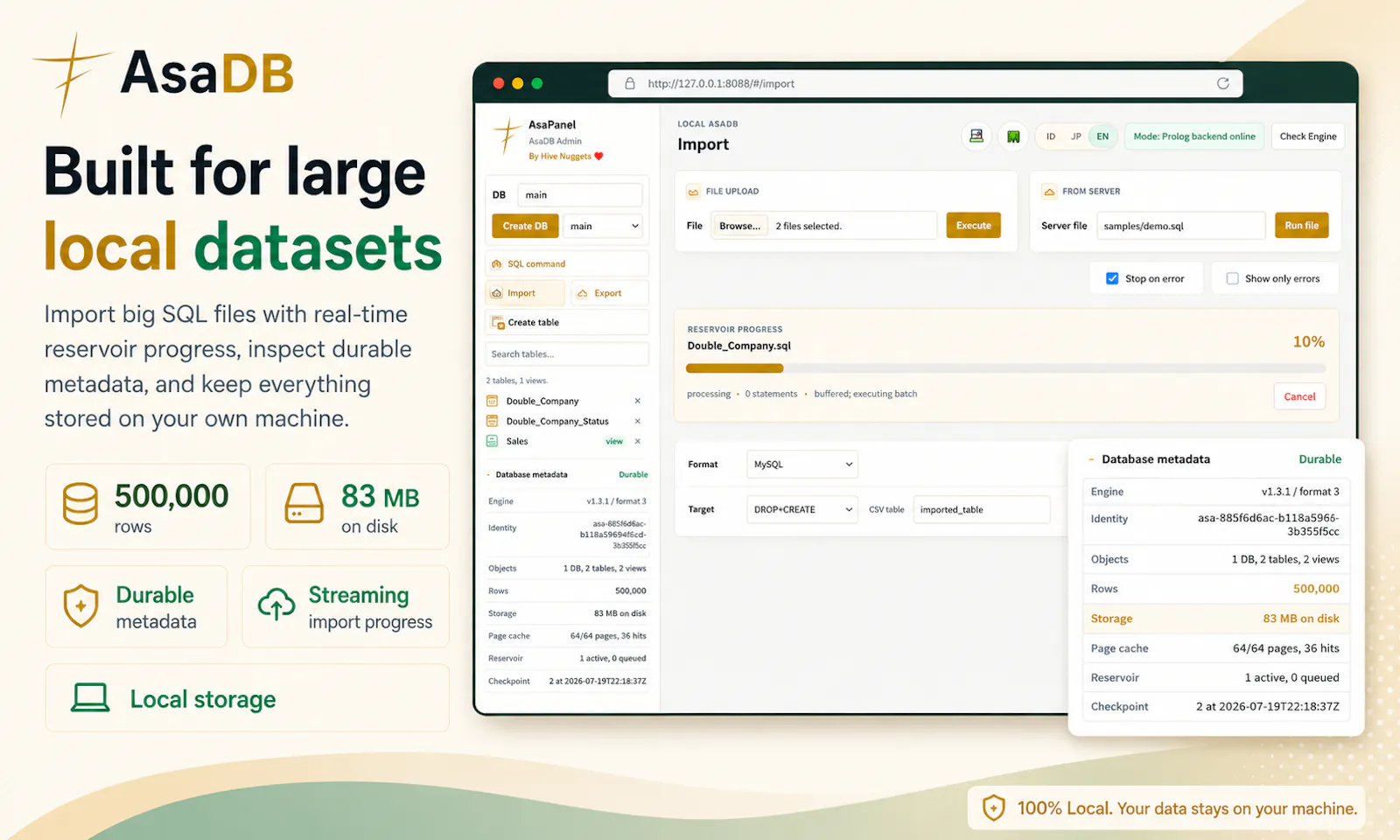Click the laptop icon for Local storage
Viewport: 1400px width, 840px height.
pos(90,697)
